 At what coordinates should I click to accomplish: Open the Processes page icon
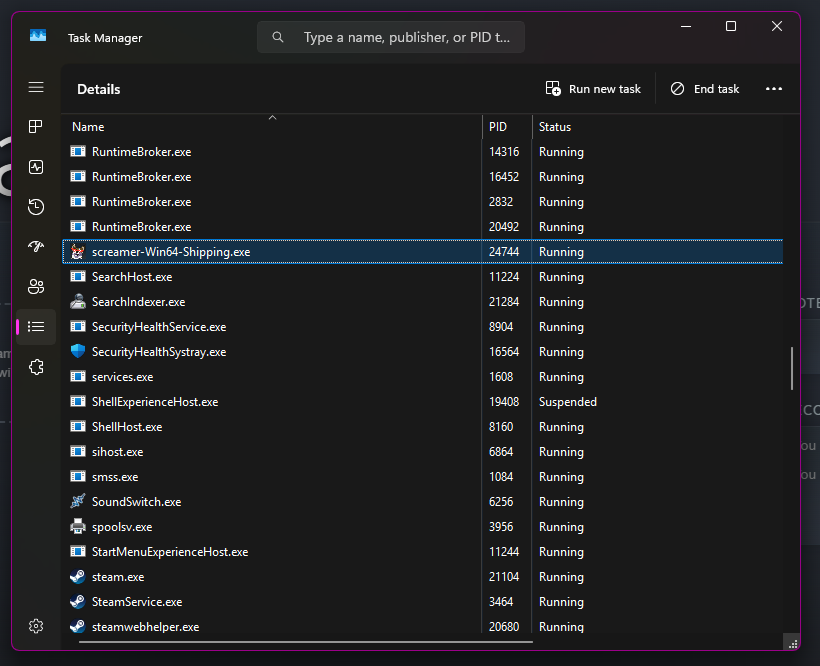pos(36,127)
